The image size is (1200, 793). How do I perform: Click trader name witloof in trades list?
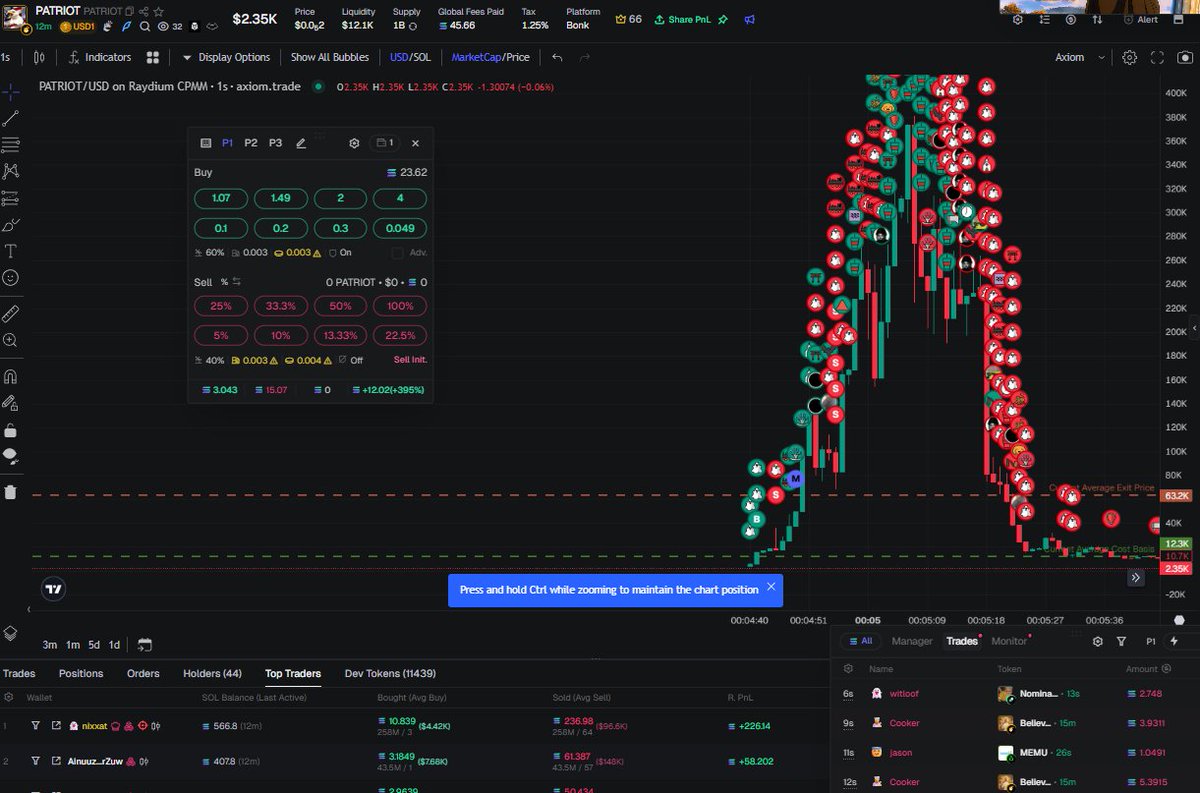pos(903,693)
